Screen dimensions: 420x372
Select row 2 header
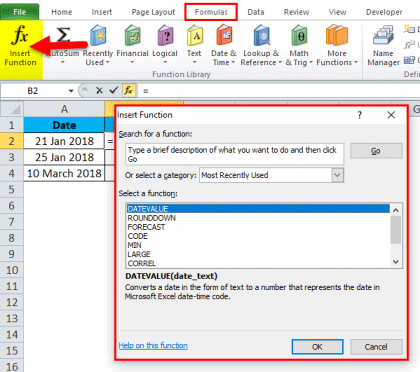(12, 141)
